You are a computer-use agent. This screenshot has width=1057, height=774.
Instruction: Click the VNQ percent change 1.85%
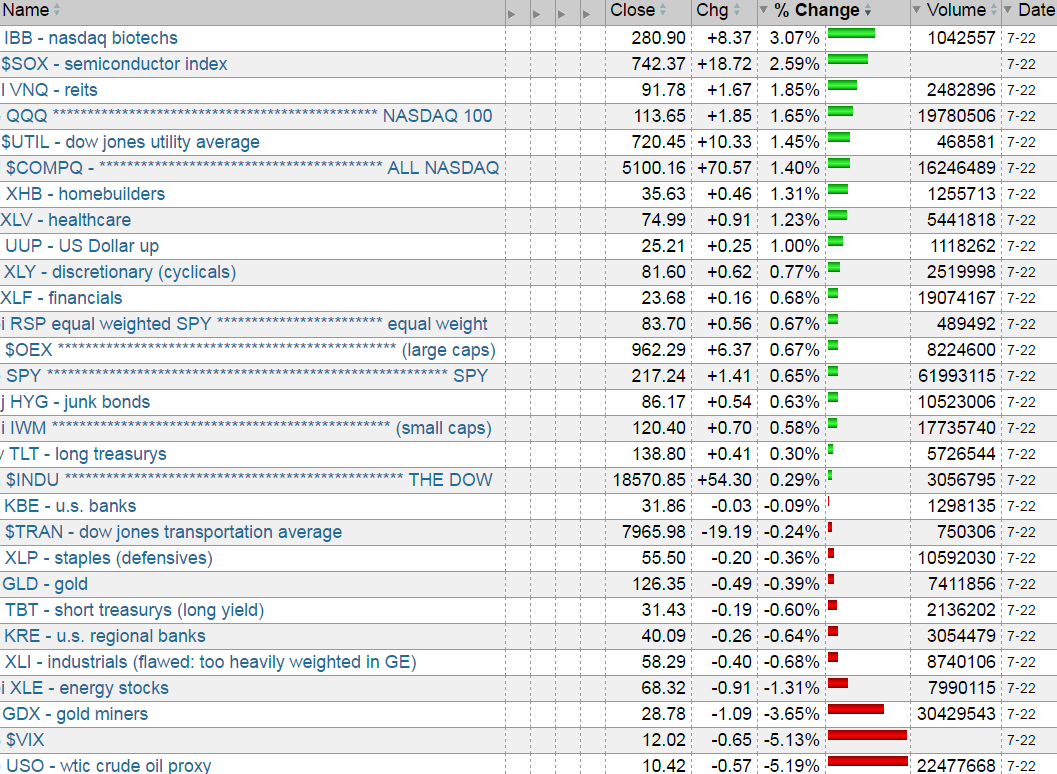coord(795,90)
